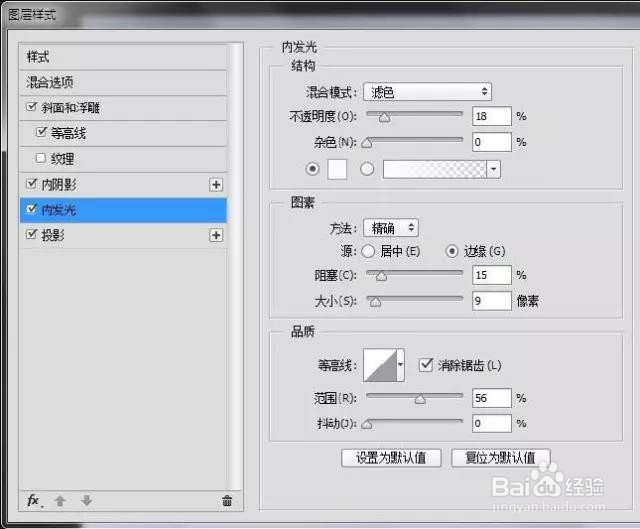The image size is (640, 529).
Task: Open 等高线 sub-option row under bevel
Action: pos(123,133)
